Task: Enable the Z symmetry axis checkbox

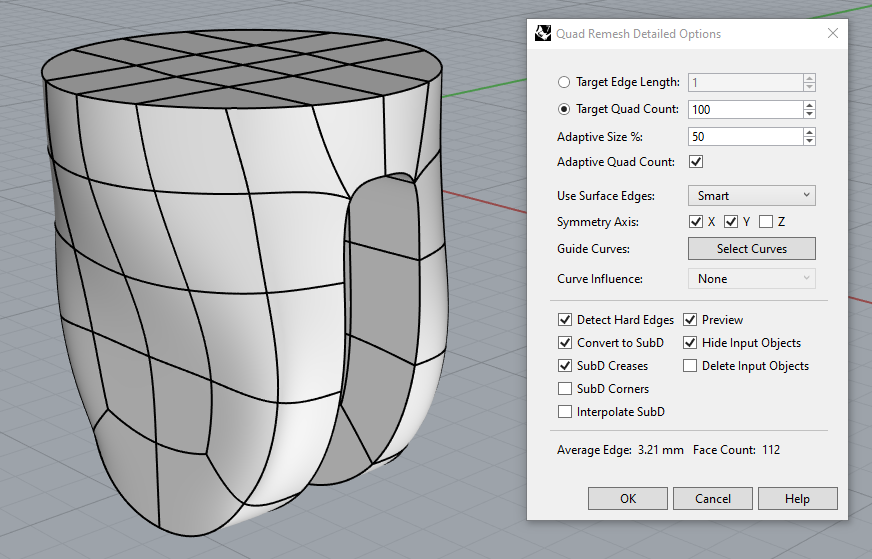Action: (x=766, y=222)
